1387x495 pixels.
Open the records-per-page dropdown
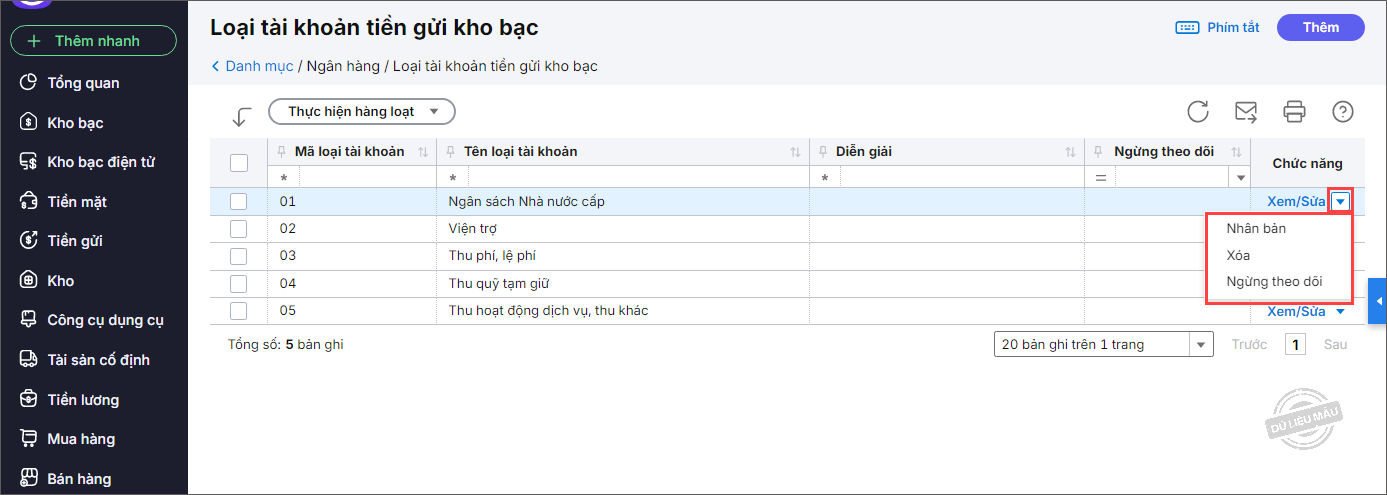(x=1201, y=345)
